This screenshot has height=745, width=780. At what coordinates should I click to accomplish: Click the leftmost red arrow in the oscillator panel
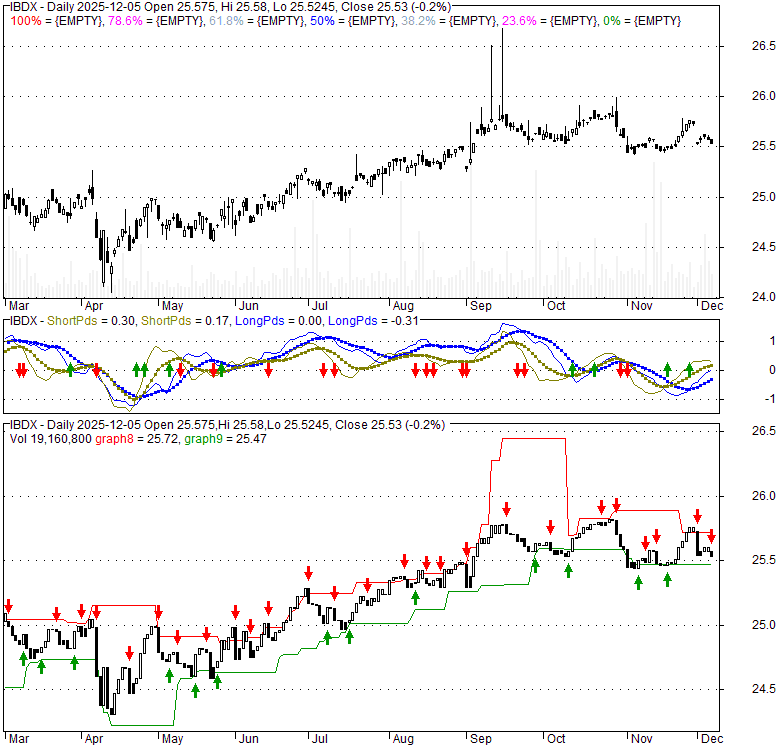pos(20,370)
